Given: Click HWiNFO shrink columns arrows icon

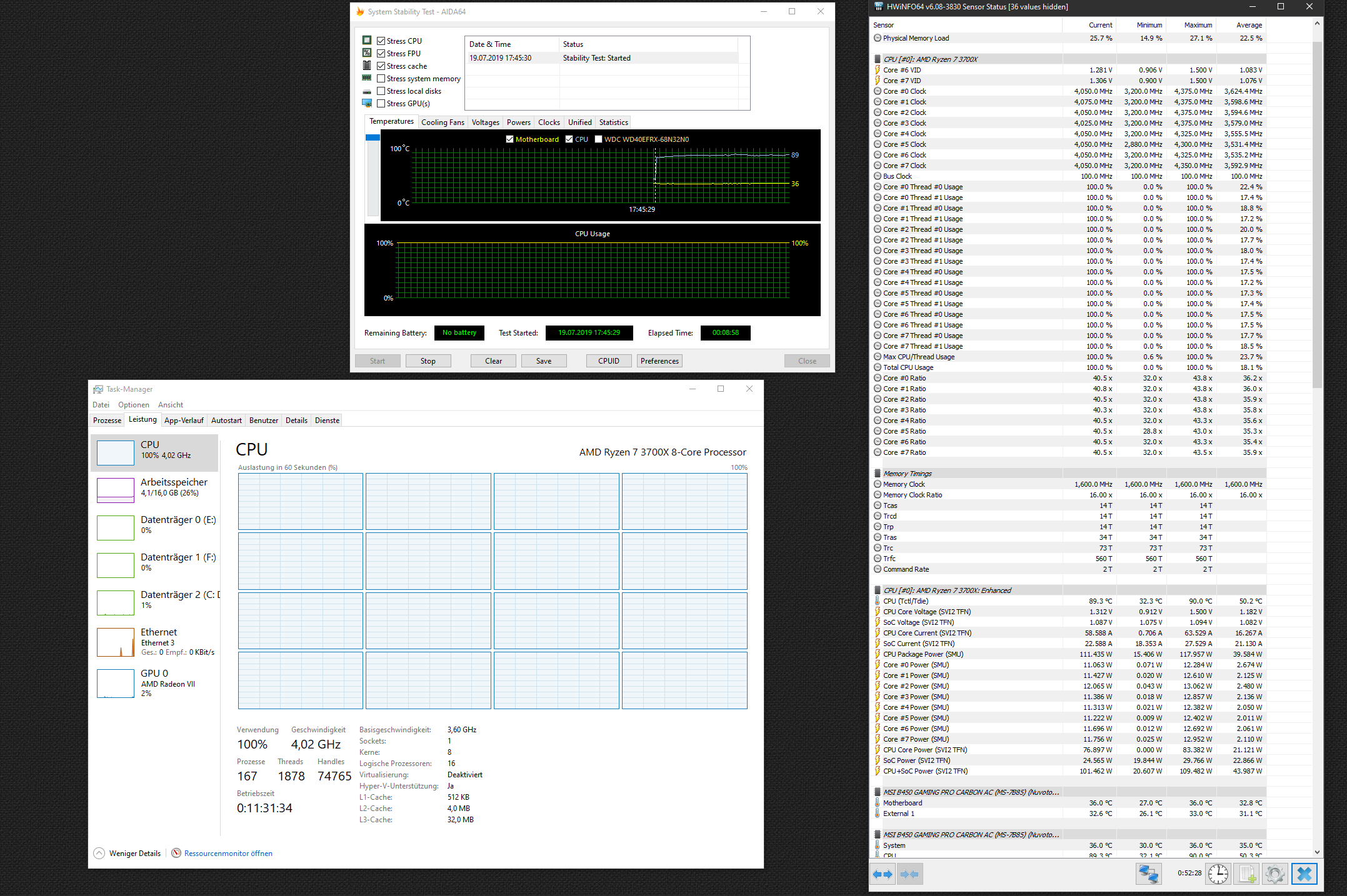Looking at the screenshot, I should click(x=910, y=874).
